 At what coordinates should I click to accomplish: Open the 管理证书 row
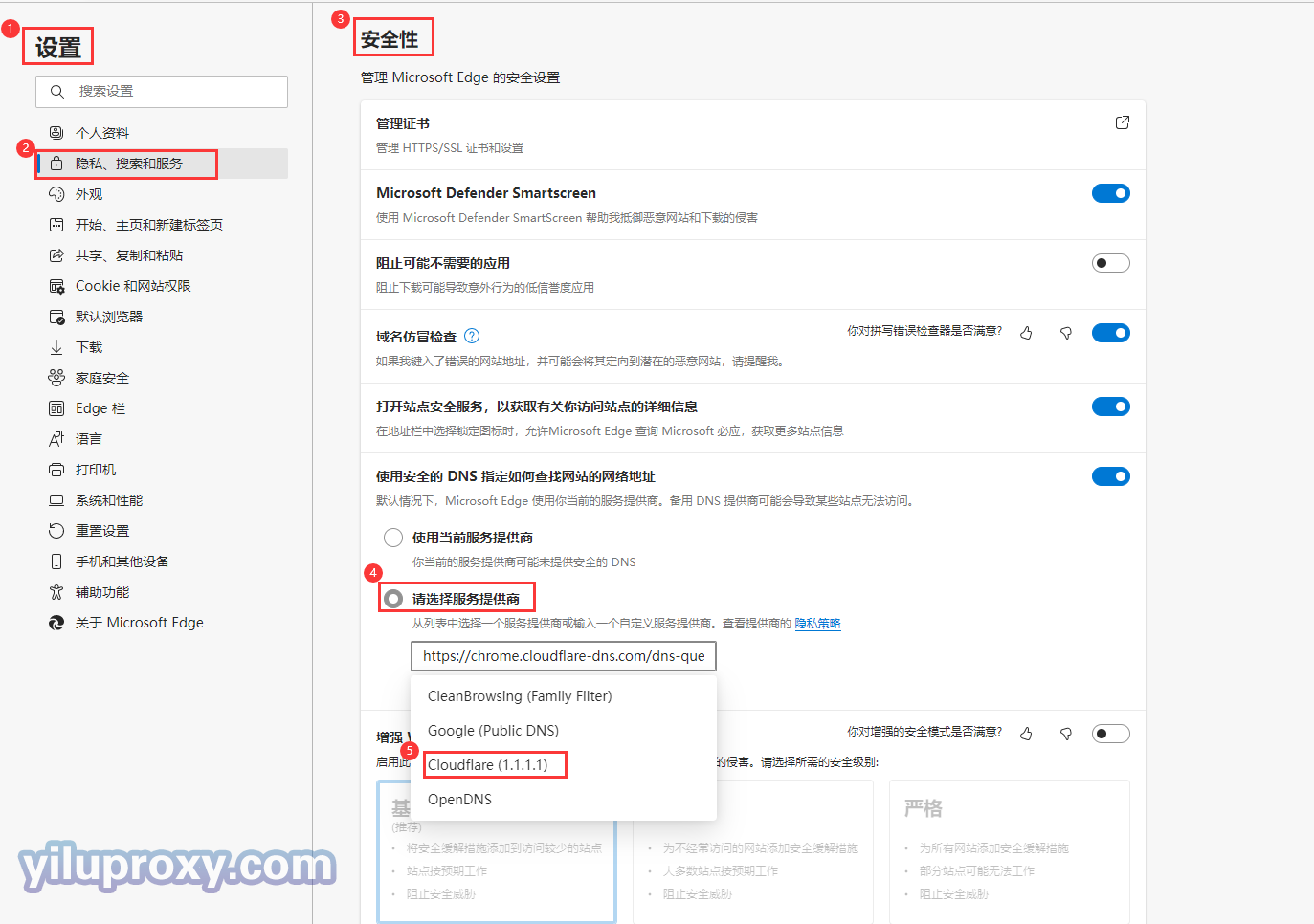click(753, 135)
